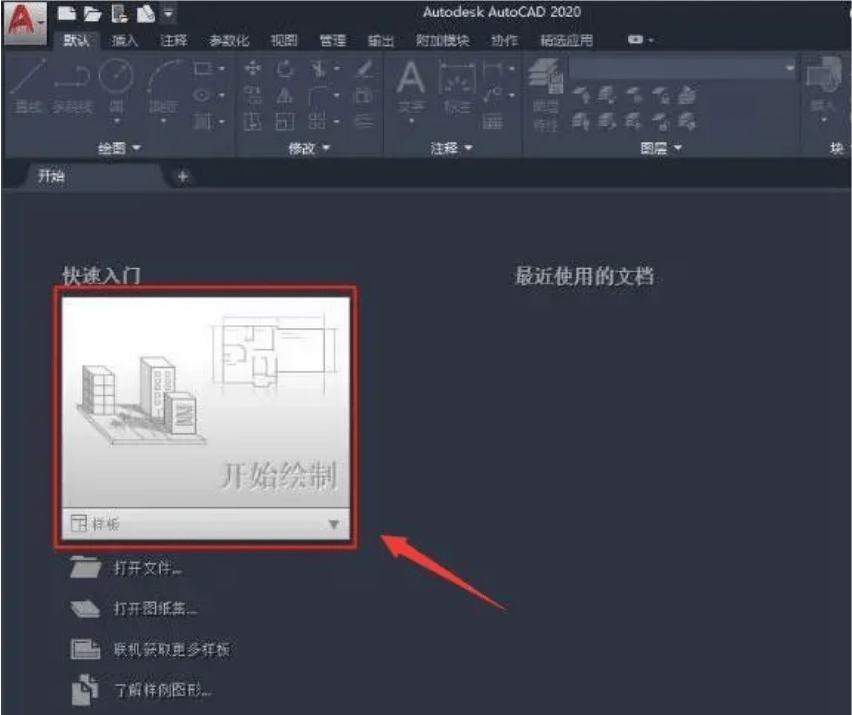Select the Array tool in Modify panel

point(317,121)
